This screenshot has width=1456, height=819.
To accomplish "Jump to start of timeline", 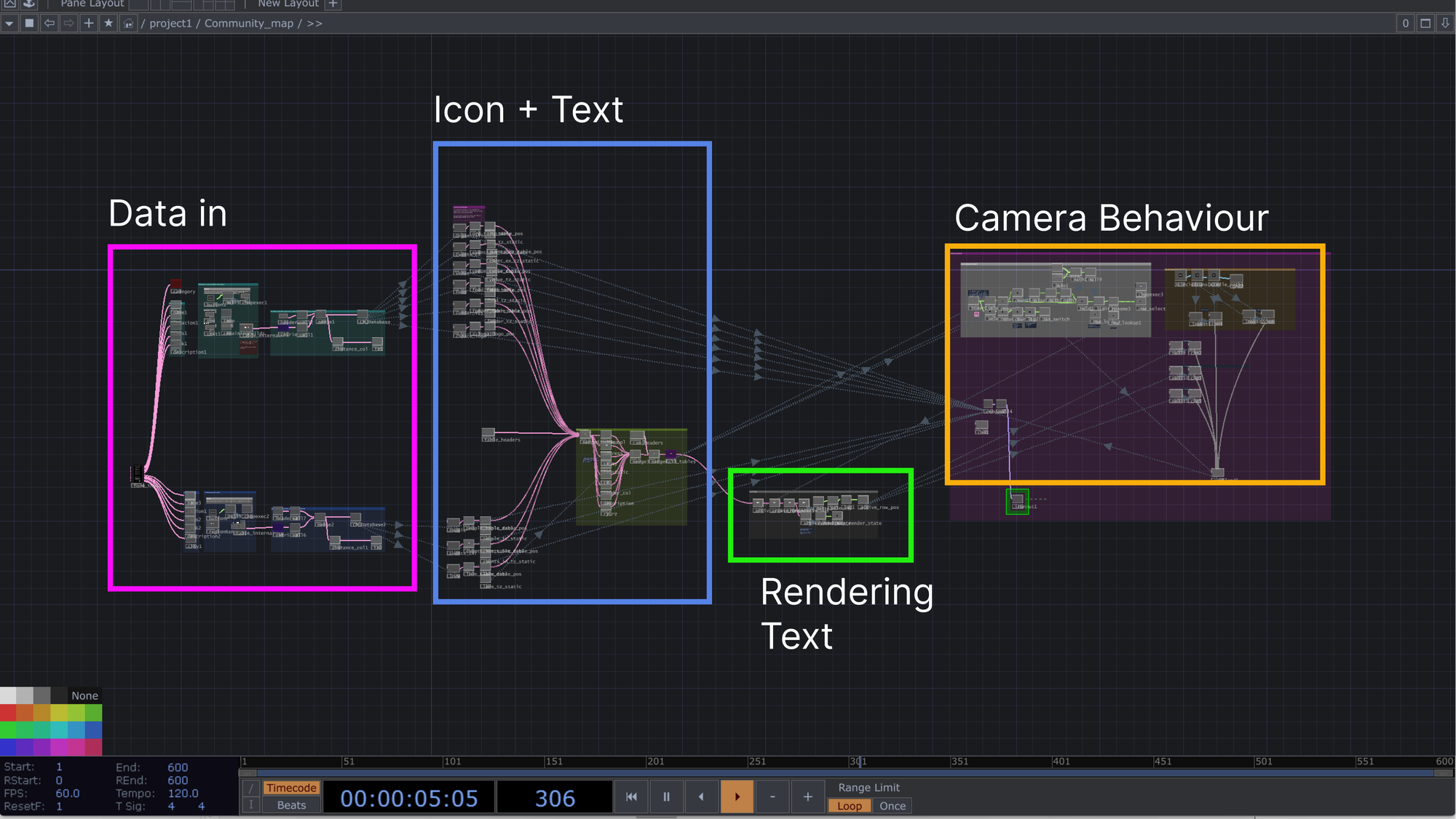I will [631, 796].
